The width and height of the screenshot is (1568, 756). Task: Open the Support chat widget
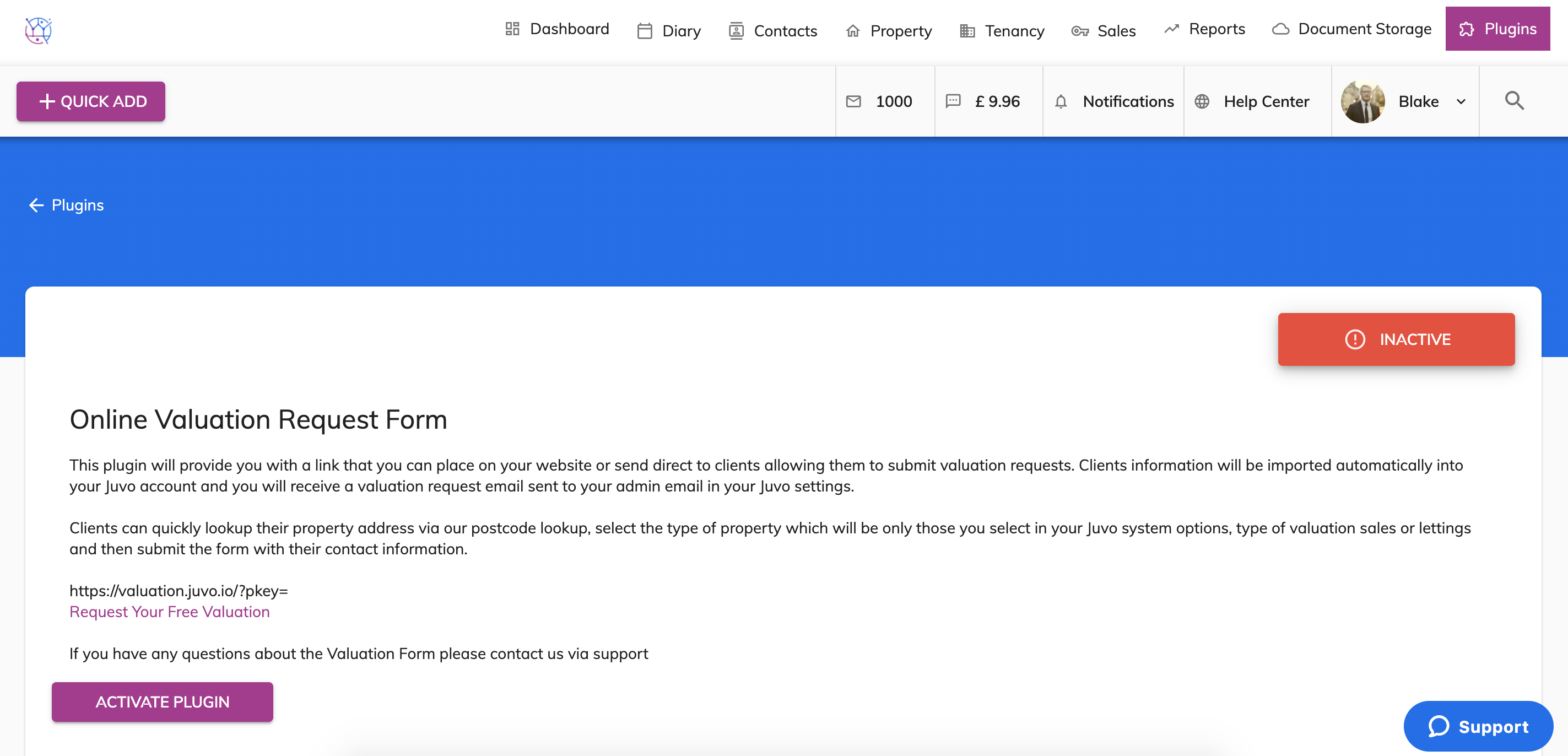point(1478,726)
